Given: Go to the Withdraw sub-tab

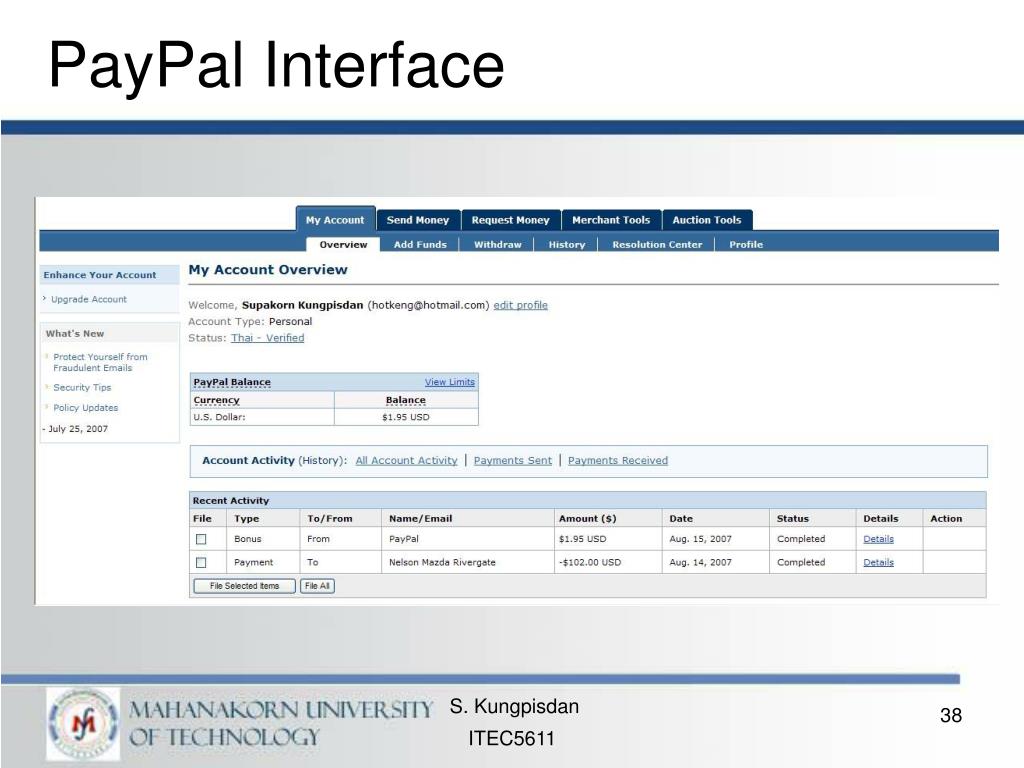Looking at the screenshot, I should click(498, 244).
